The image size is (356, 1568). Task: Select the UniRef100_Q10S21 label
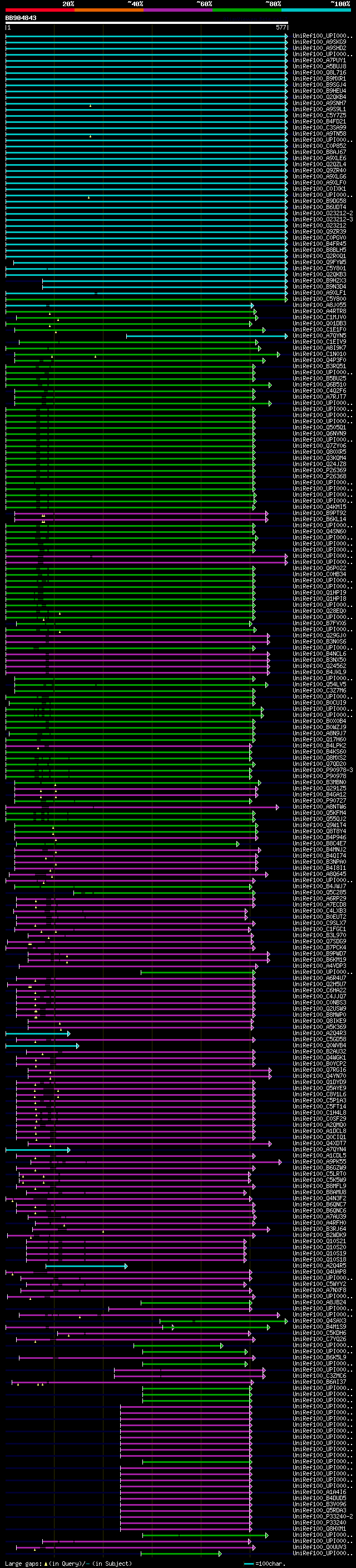pos(319,1240)
